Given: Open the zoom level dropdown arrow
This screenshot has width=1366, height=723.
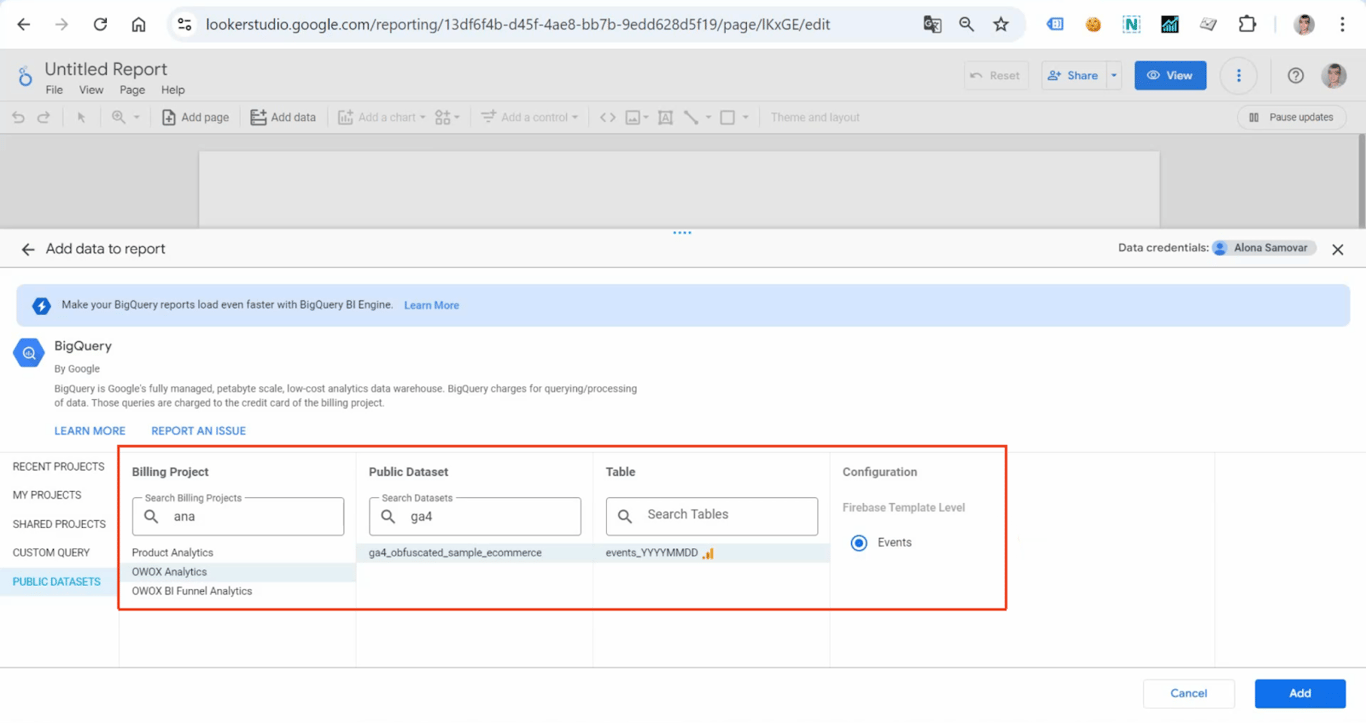Looking at the screenshot, I should (137, 117).
